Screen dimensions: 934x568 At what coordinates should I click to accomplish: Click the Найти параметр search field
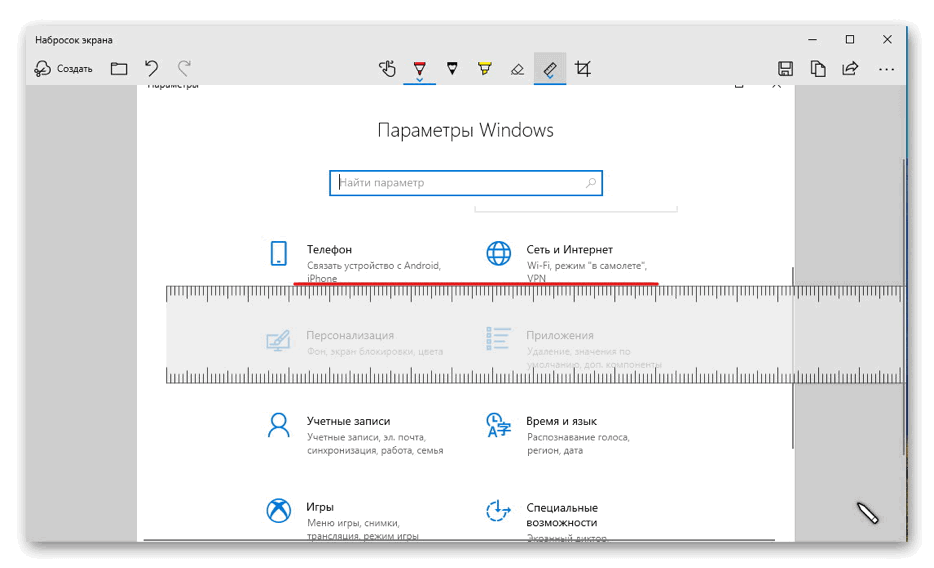coord(466,183)
